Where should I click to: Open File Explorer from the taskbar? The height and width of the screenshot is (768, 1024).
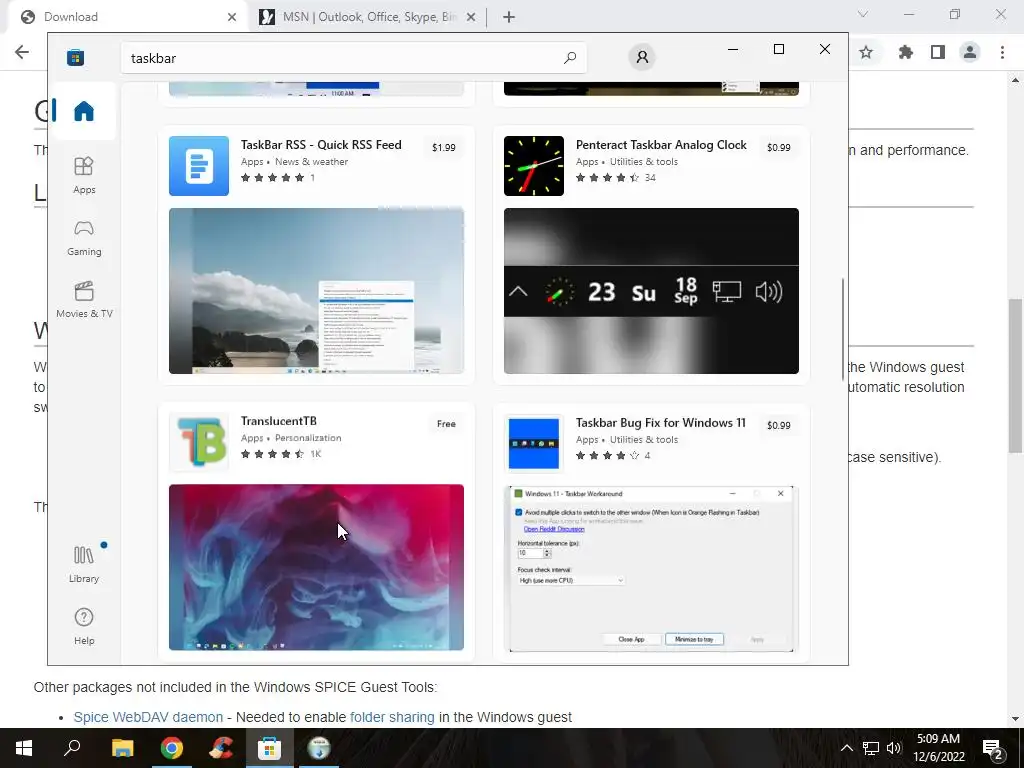122,748
